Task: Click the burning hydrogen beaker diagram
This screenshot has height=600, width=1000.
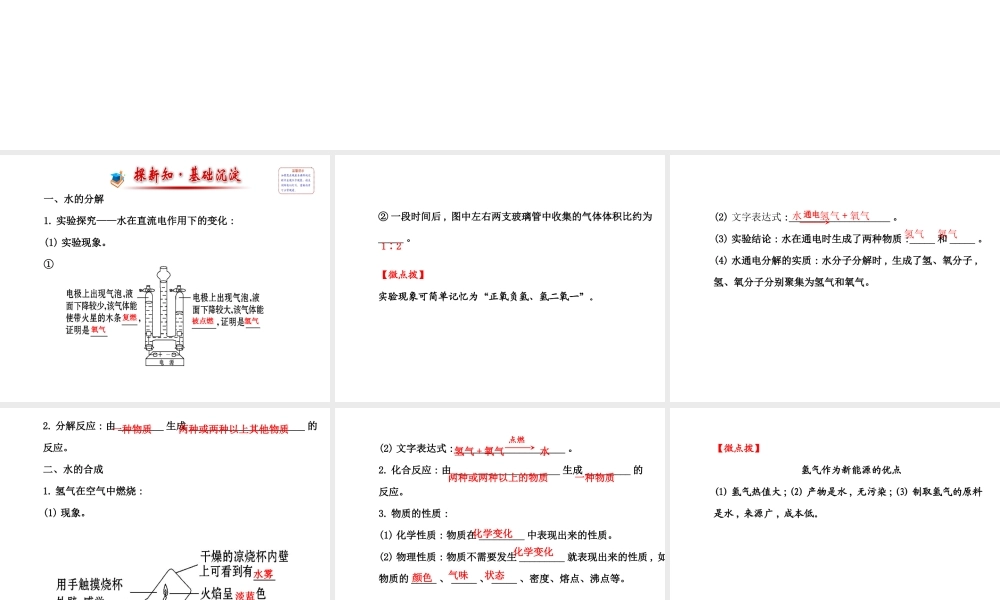Action: tap(167, 583)
